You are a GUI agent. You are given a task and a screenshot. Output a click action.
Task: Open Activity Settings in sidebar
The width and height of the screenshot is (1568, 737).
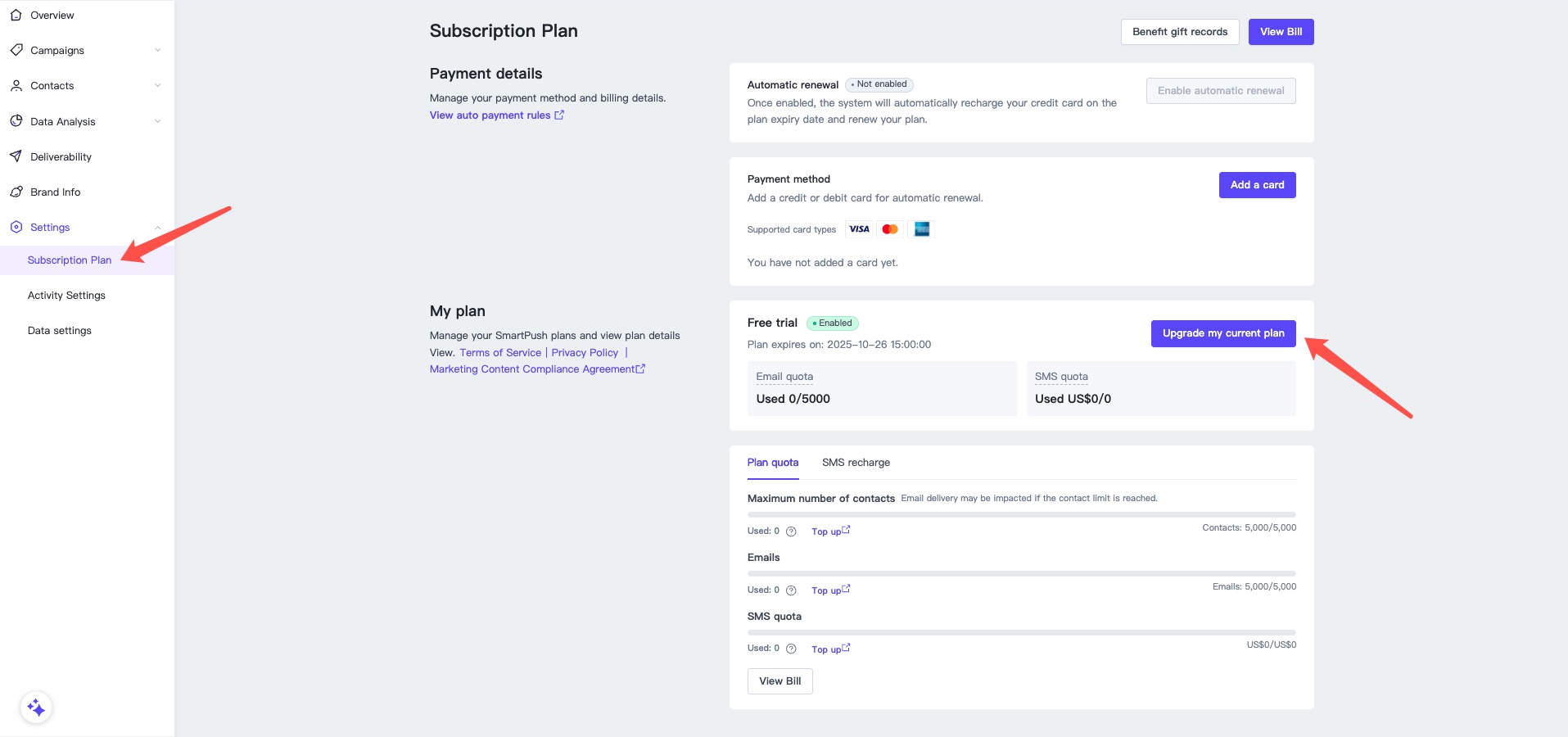pyautogui.click(x=66, y=296)
